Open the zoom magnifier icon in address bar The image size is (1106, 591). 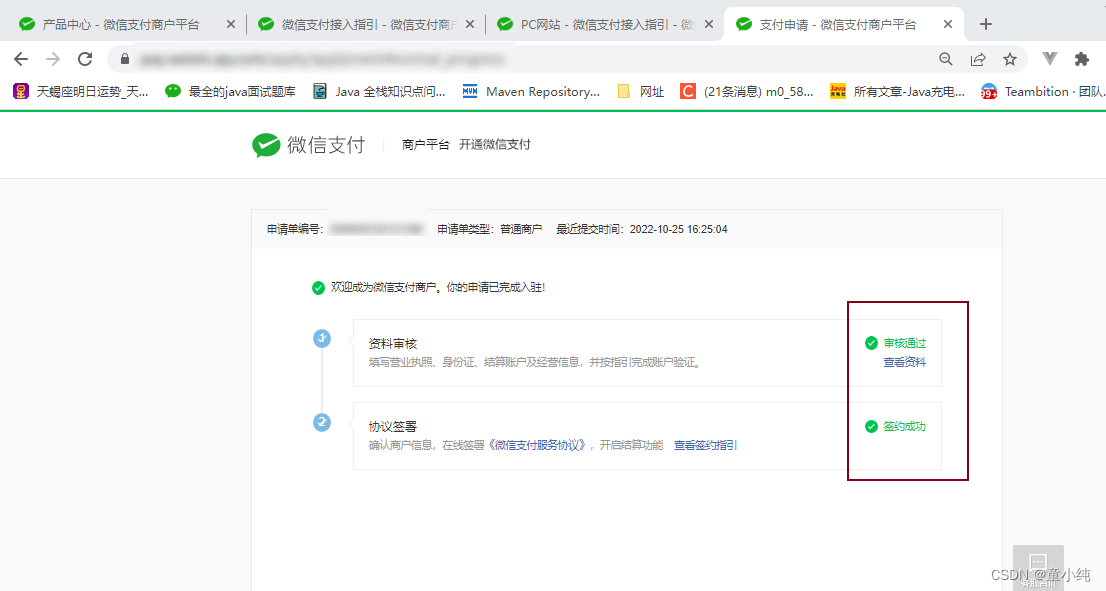[946, 59]
